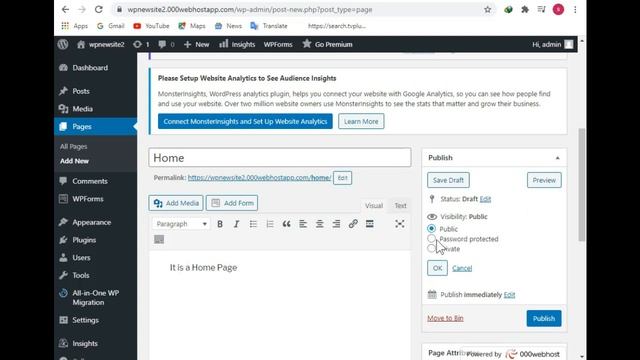Insert Read More tag
640x360 pixels.
(370, 224)
